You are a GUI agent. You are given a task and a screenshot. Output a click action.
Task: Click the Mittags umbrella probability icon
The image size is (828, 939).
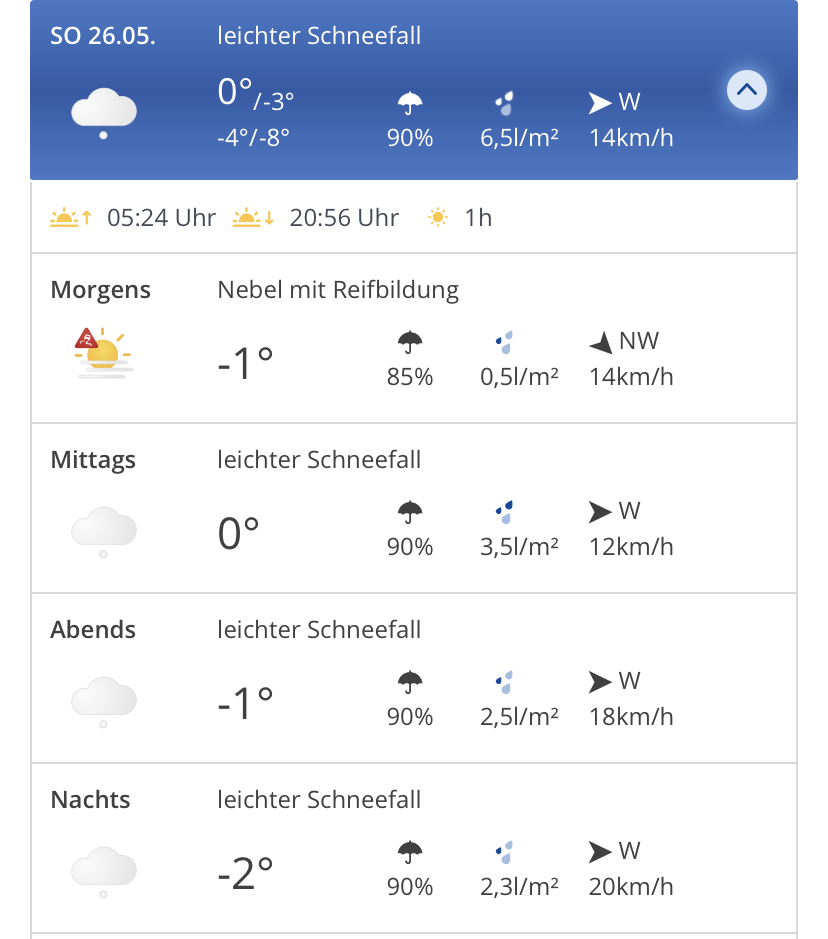click(410, 512)
